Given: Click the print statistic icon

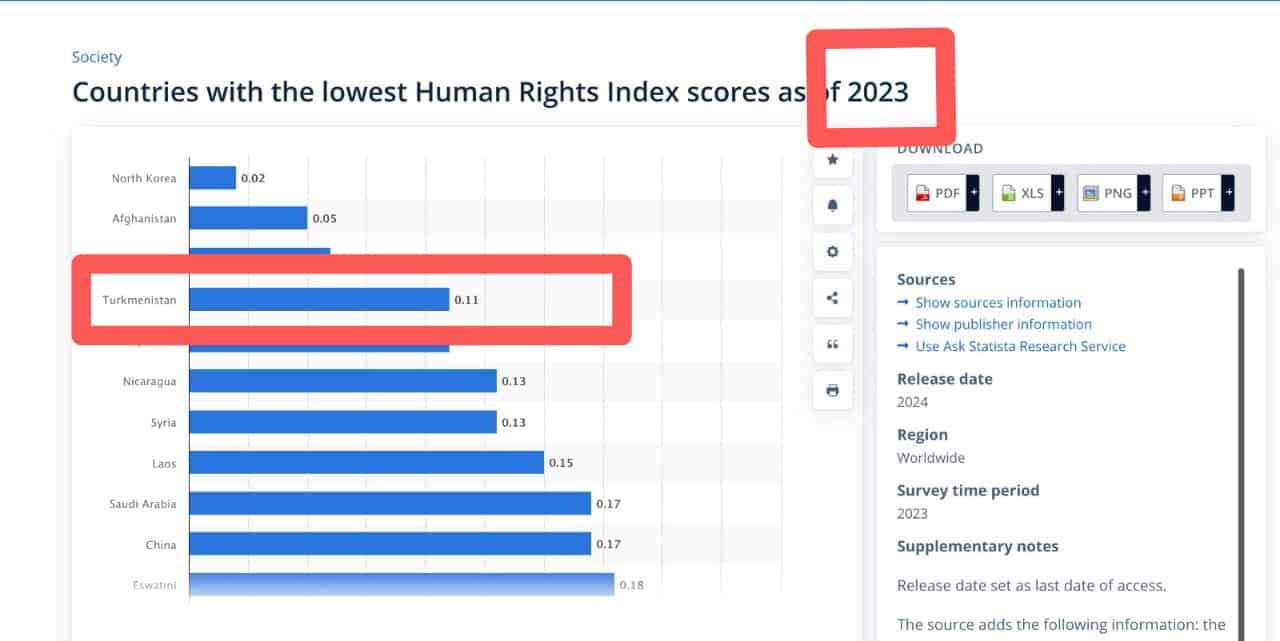Looking at the screenshot, I should click(x=832, y=391).
